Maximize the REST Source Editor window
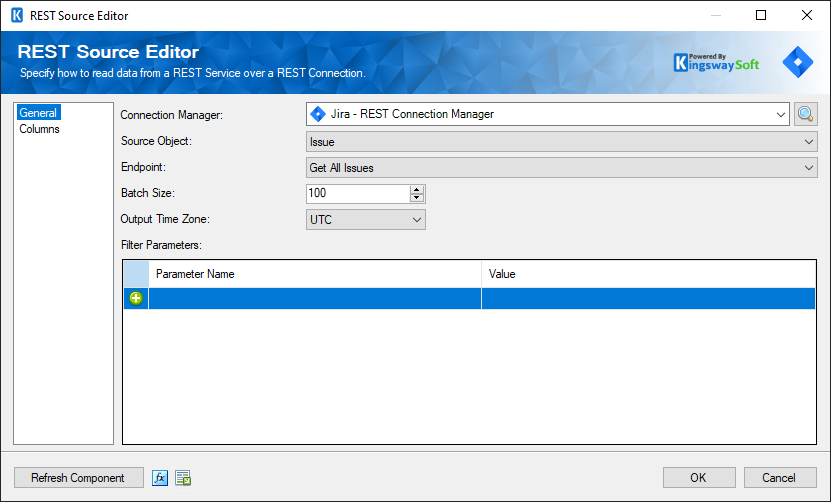Viewport: 831px width, 502px height. pyautogui.click(x=761, y=15)
